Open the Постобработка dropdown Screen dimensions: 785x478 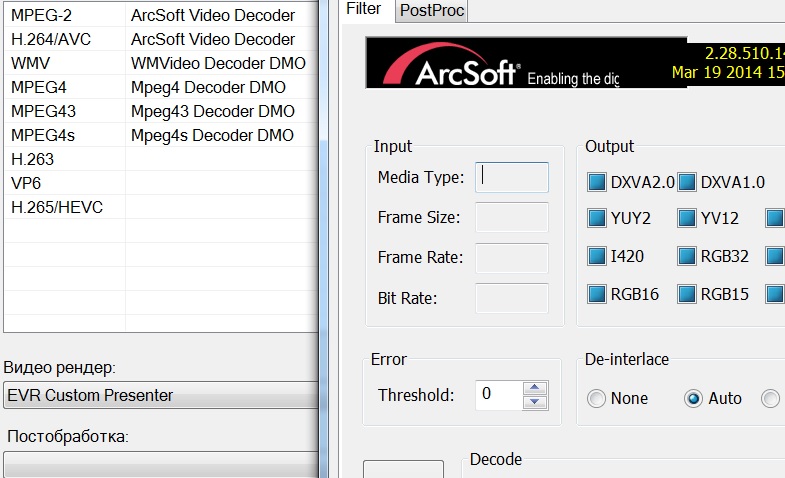tap(160, 464)
